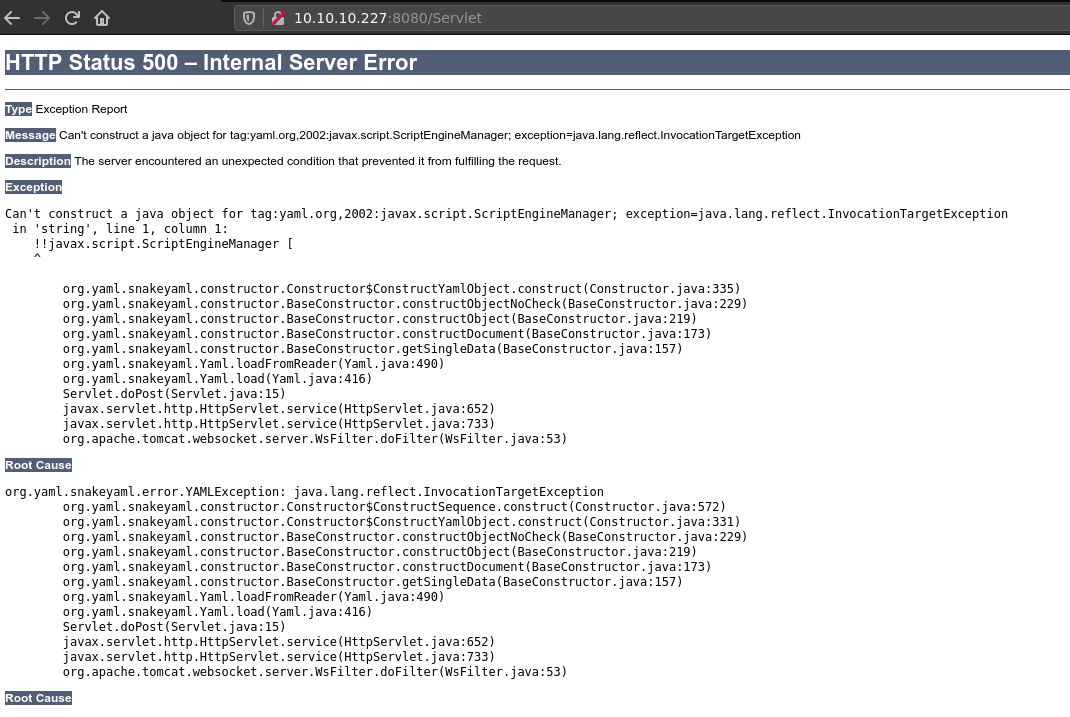Click the server encountered unexpected condition text
The height and width of the screenshot is (717, 1070).
point(317,161)
